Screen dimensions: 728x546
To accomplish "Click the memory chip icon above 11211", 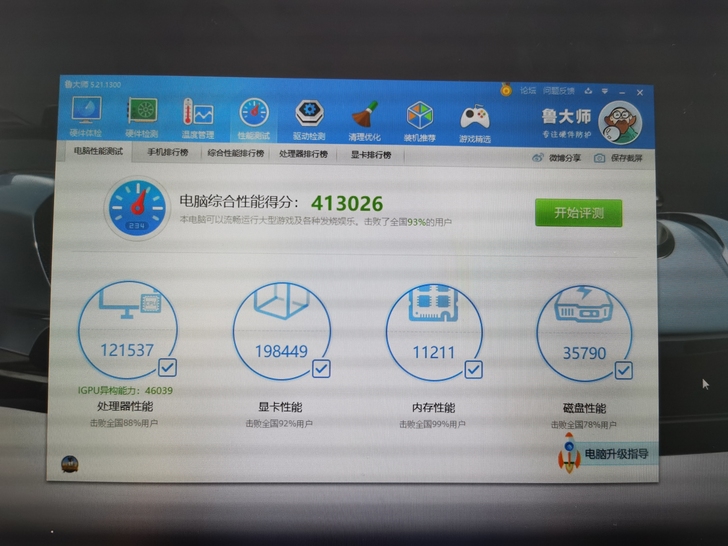I will click(x=433, y=303).
